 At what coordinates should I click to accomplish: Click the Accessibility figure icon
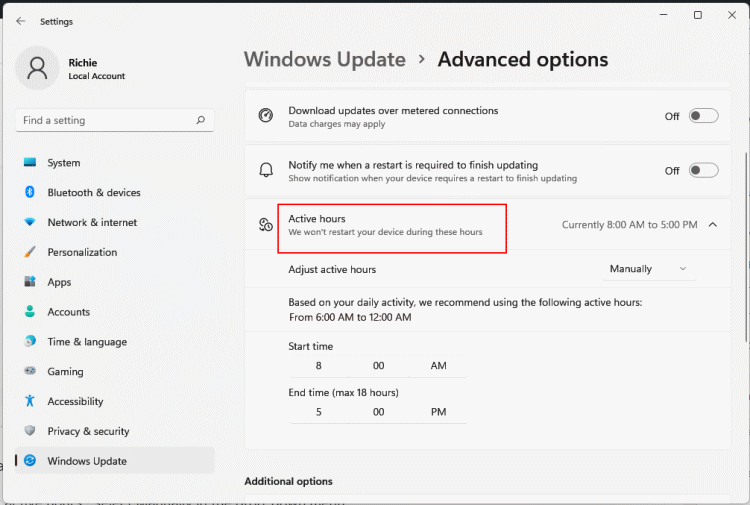click(x=30, y=401)
